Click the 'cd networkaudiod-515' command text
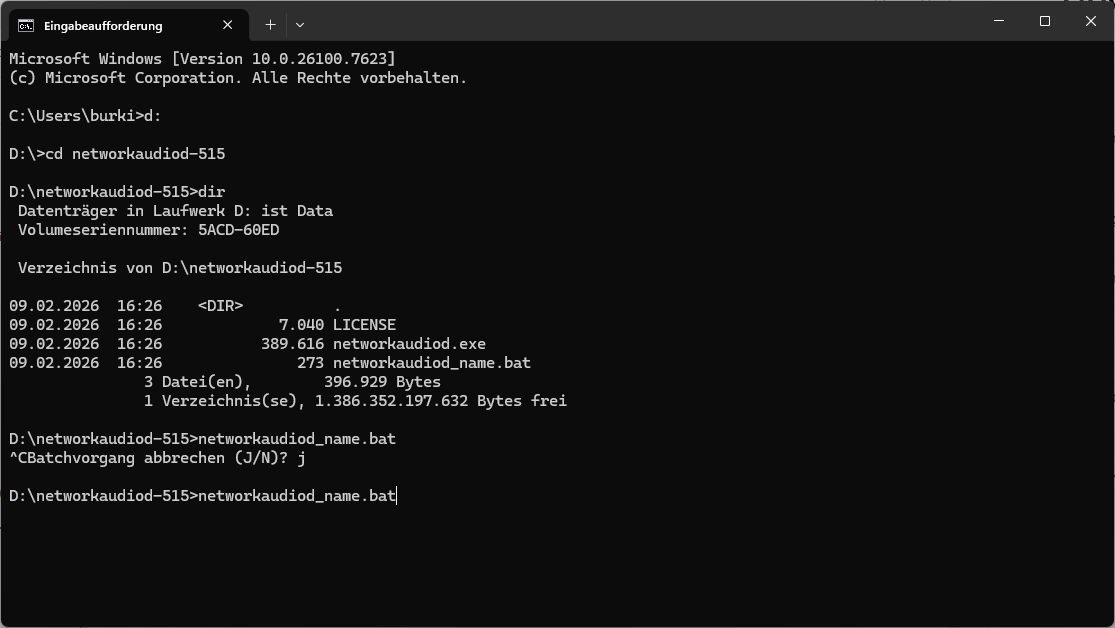 135,154
